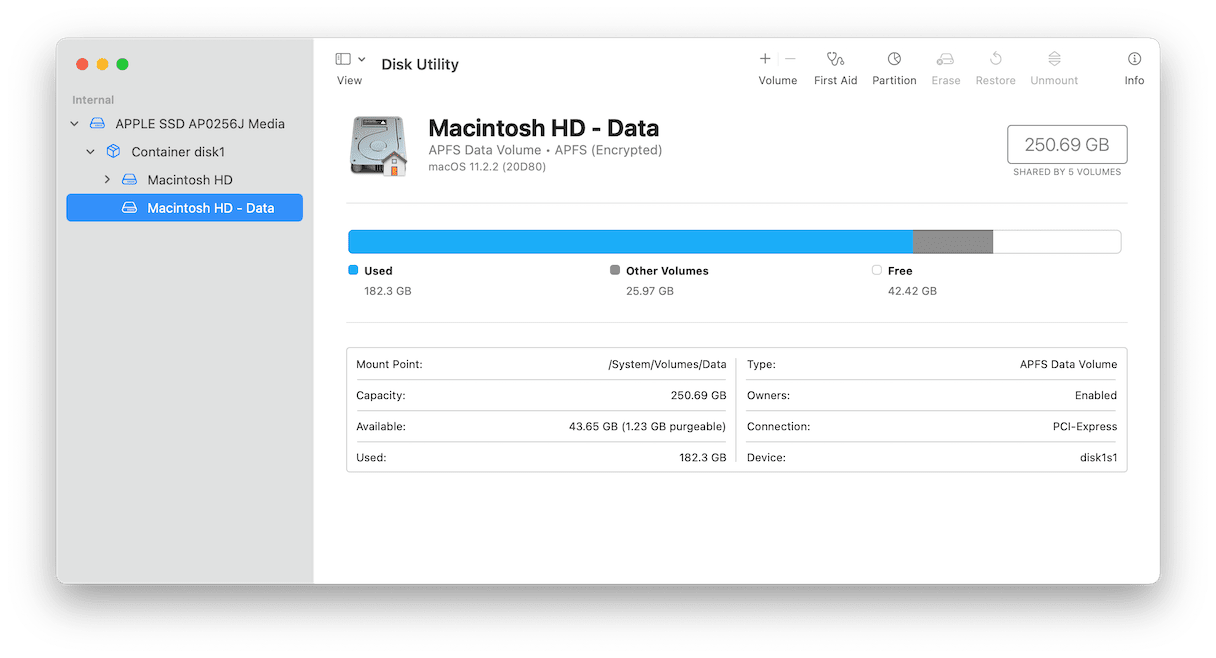The image size is (1216, 658).
Task: Click the Device: row label
Action: [766, 458]
